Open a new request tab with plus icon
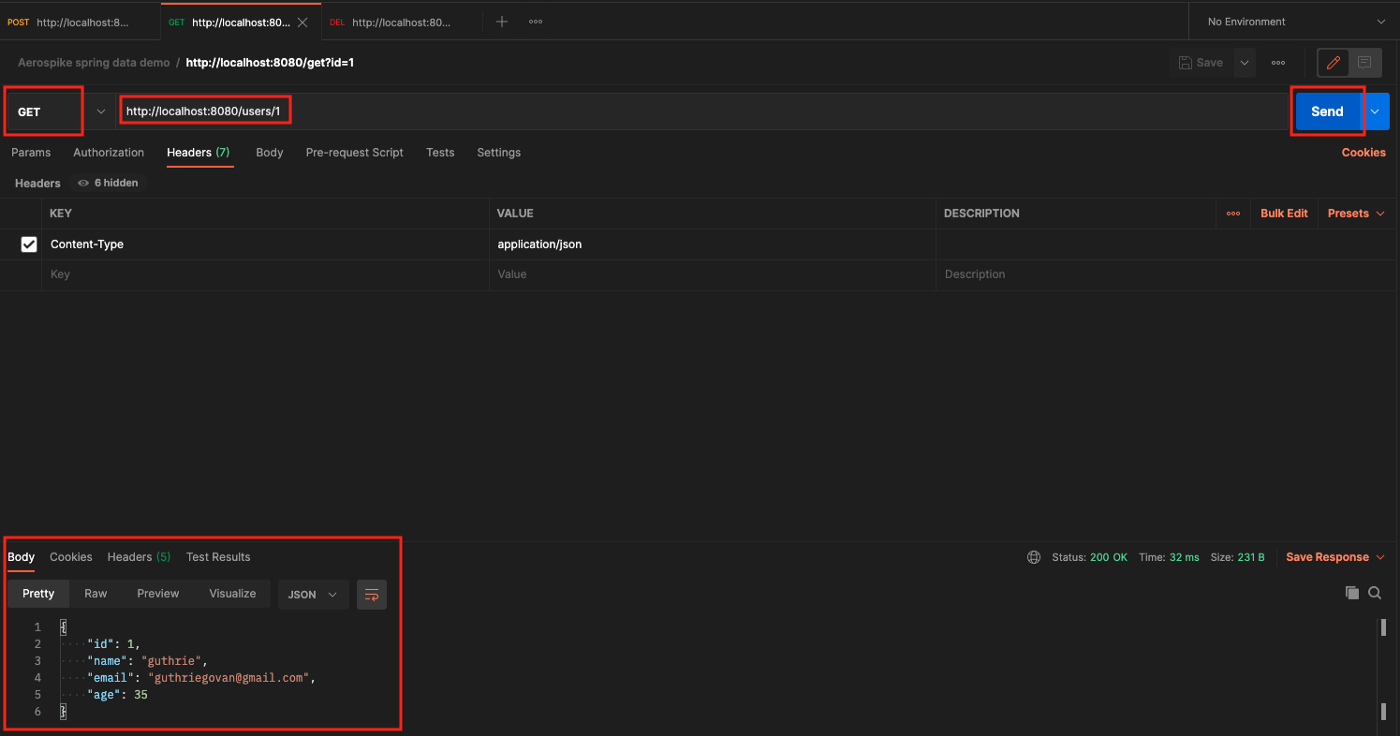Screen dimensions: 1400x736 tap(502, 21)
